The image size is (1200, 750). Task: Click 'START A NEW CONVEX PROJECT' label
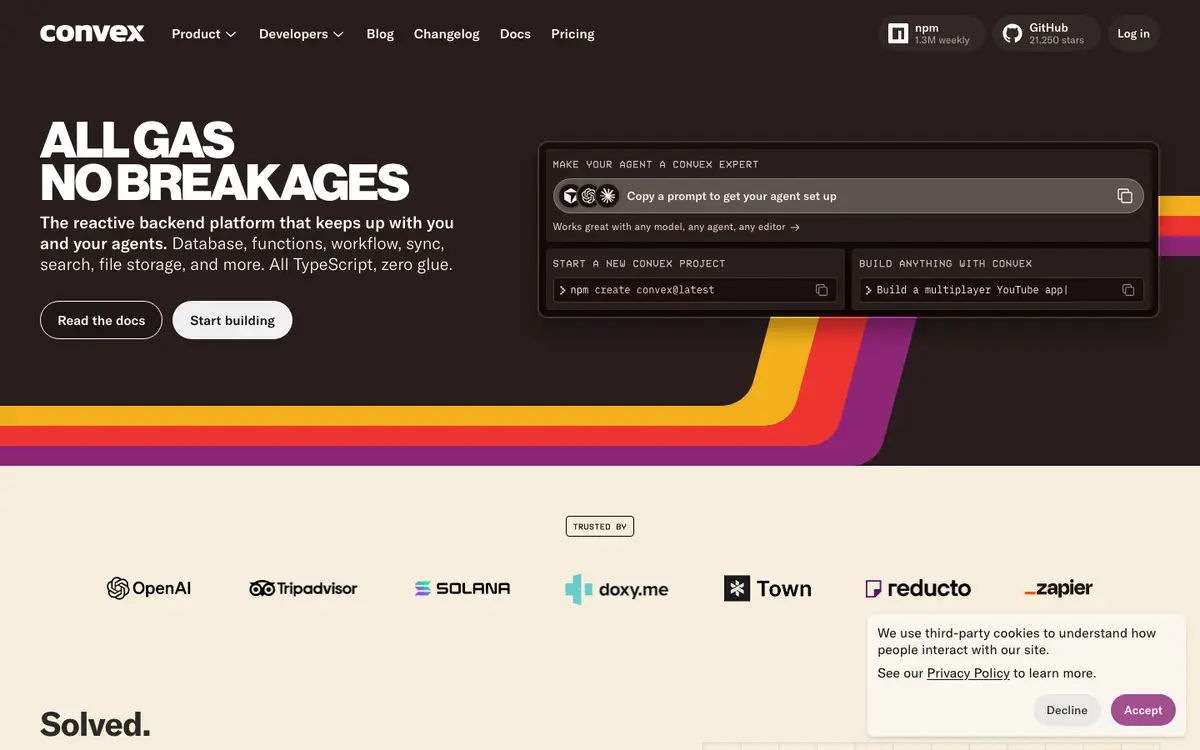(x=639, y=264)
